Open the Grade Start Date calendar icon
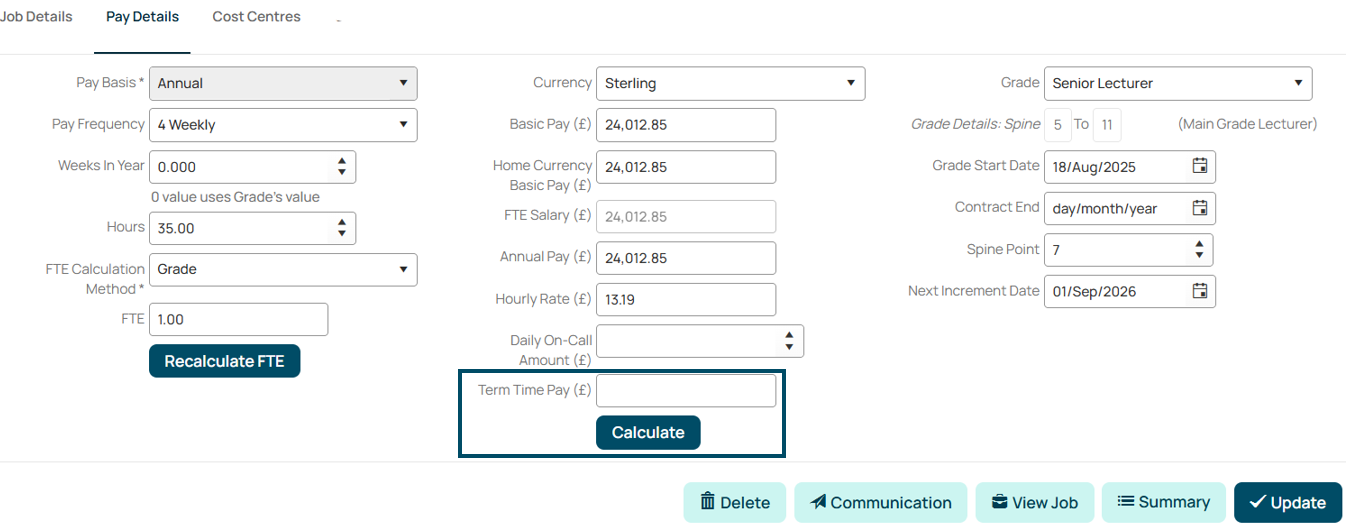 coord(1200,167)
